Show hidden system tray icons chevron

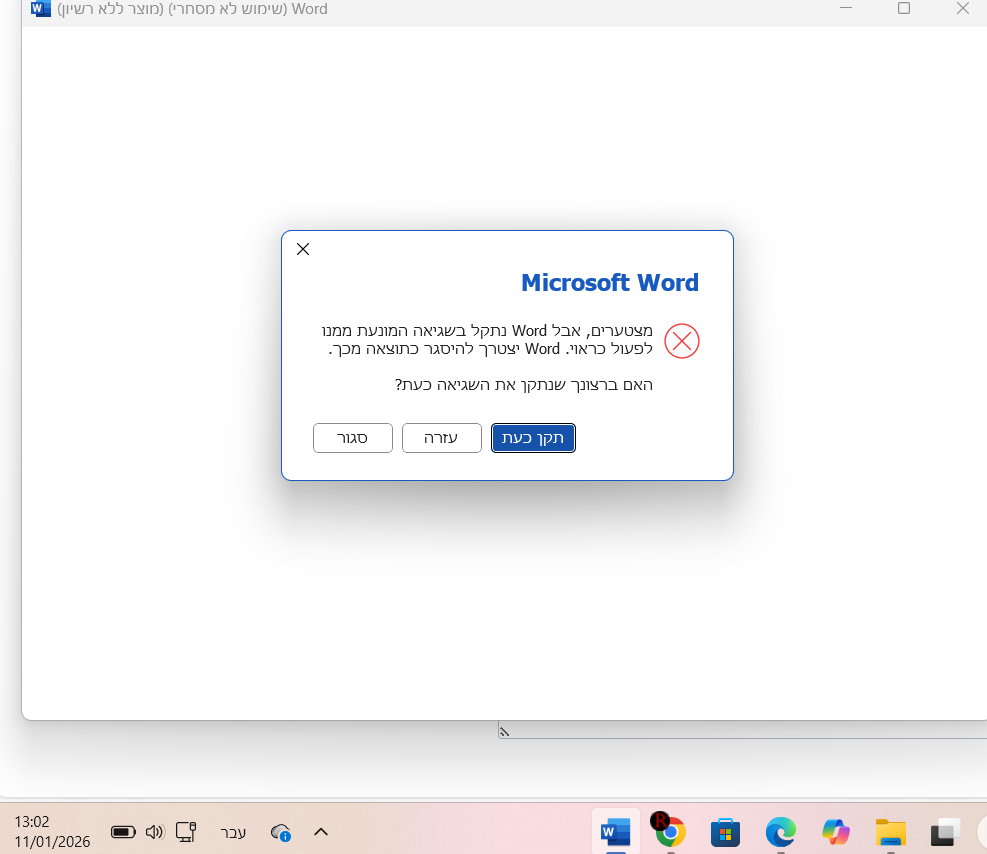(321, 832)
